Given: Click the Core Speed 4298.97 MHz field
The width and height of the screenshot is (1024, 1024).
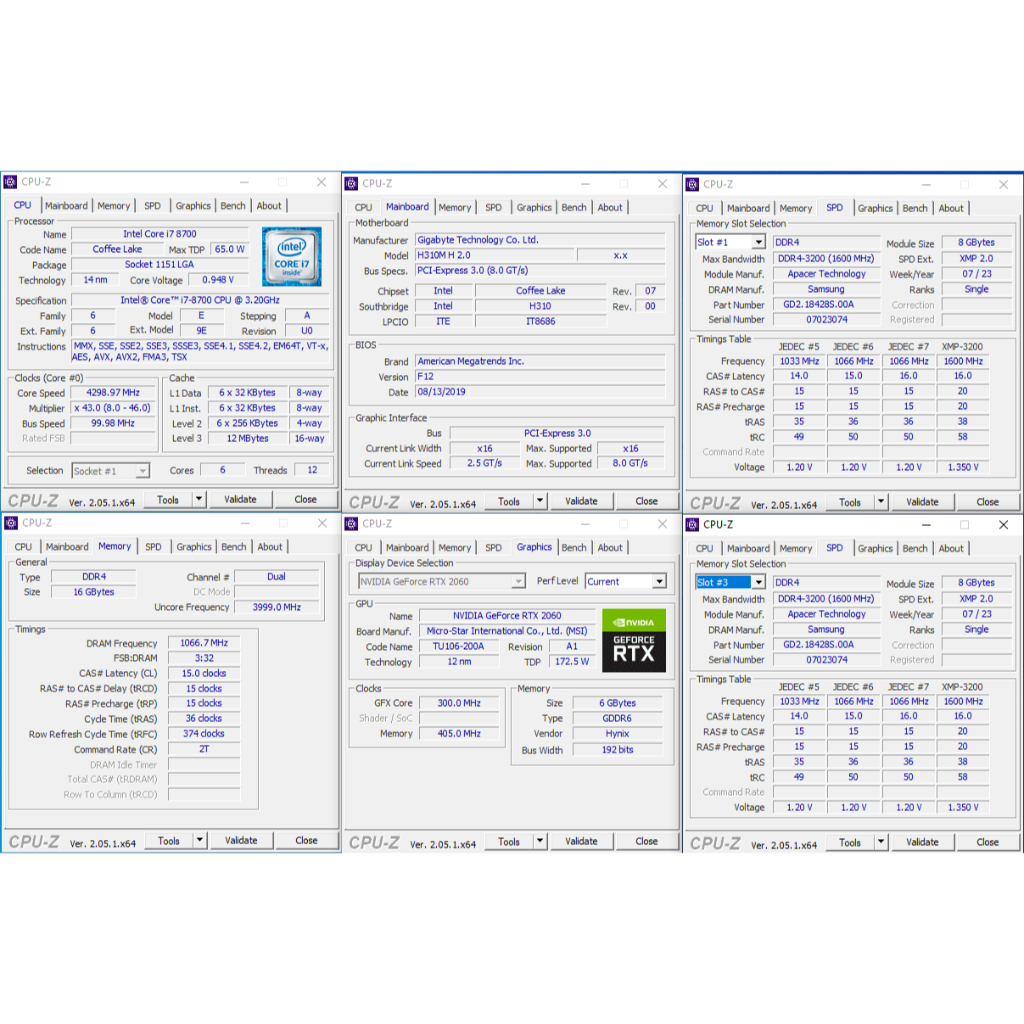Looking at the screenshot, I should click(x=114, y=393).
